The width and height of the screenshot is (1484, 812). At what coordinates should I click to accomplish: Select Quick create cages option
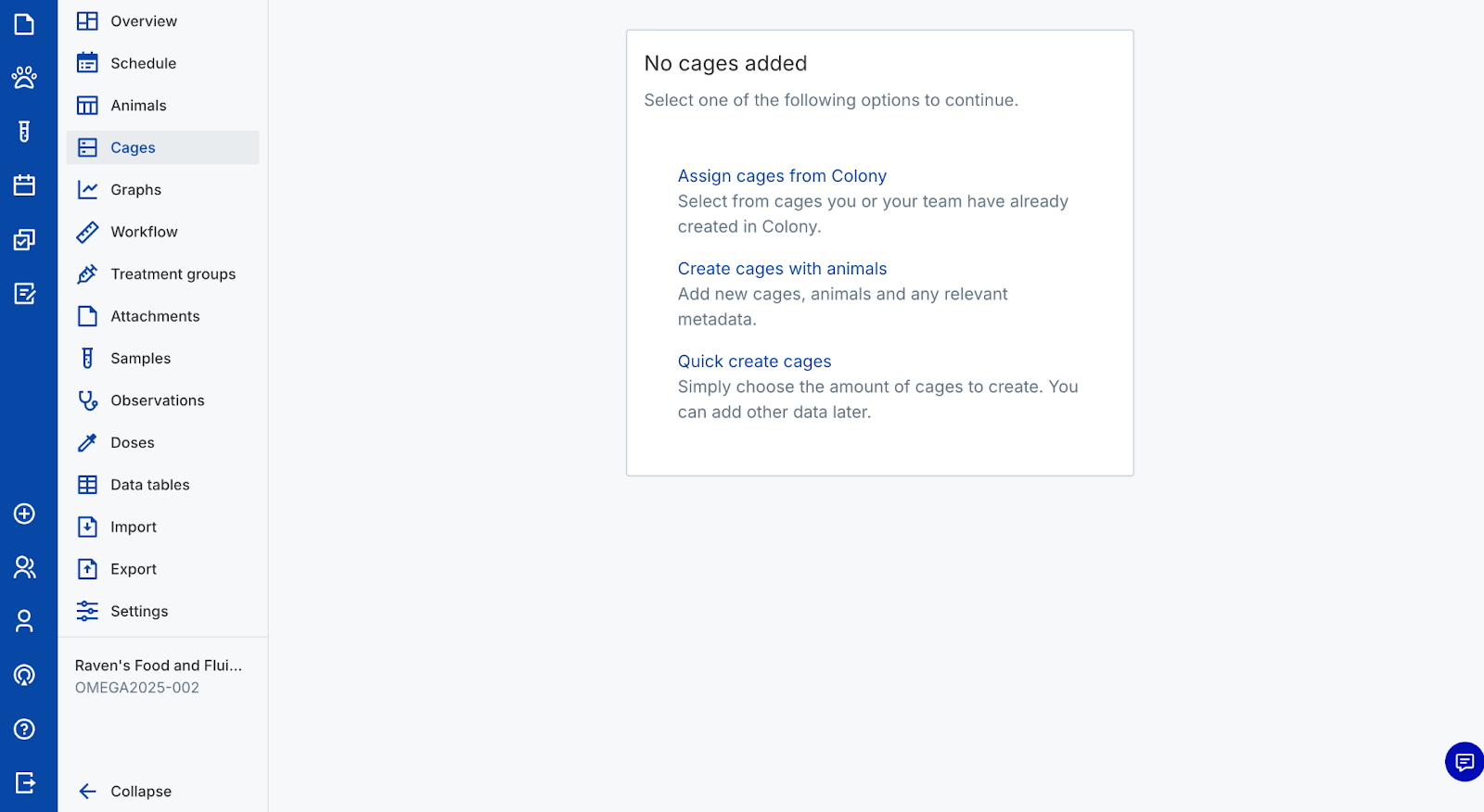tap(754, 362)
